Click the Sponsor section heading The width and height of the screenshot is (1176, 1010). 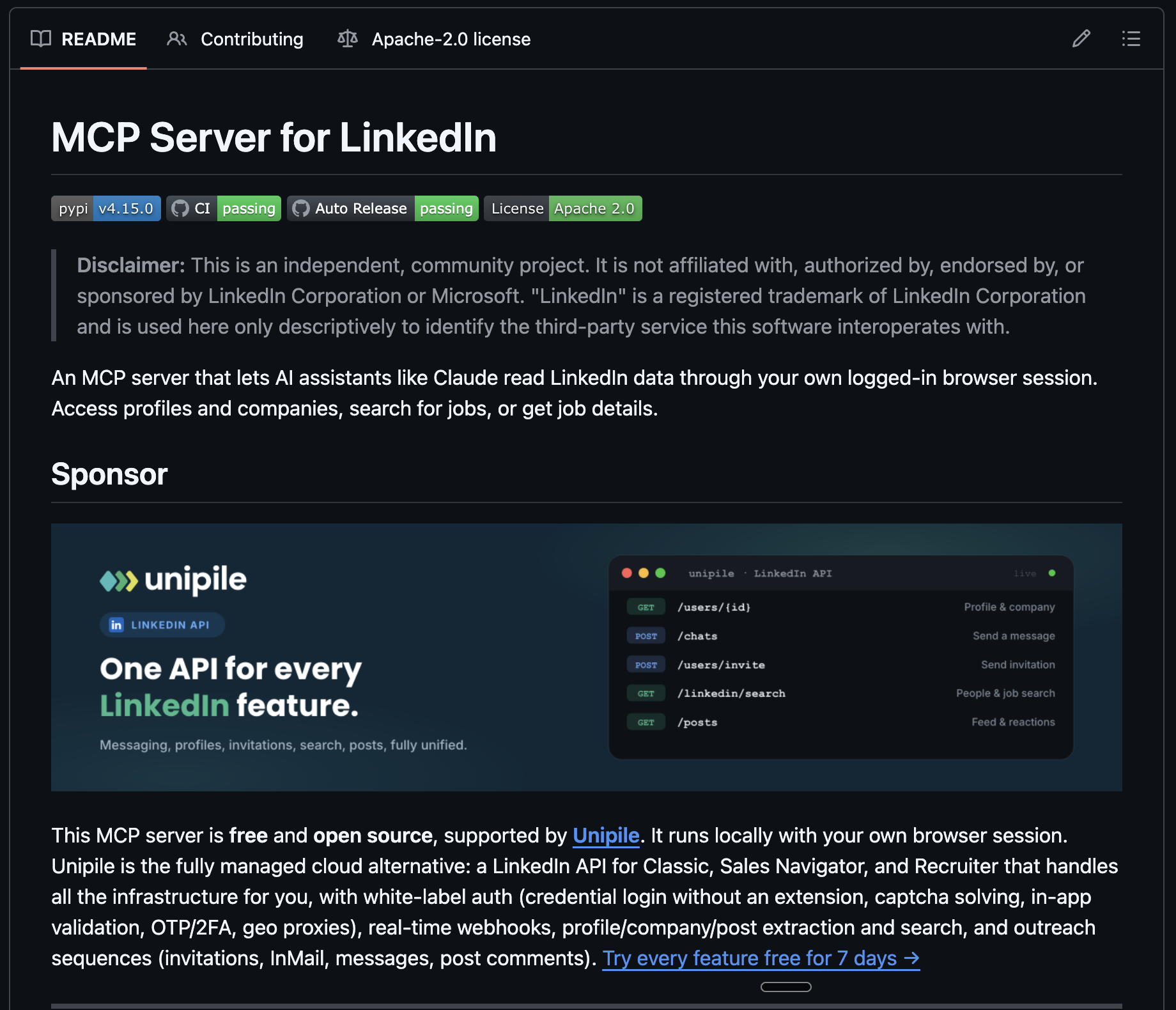(x=109, y=474)
